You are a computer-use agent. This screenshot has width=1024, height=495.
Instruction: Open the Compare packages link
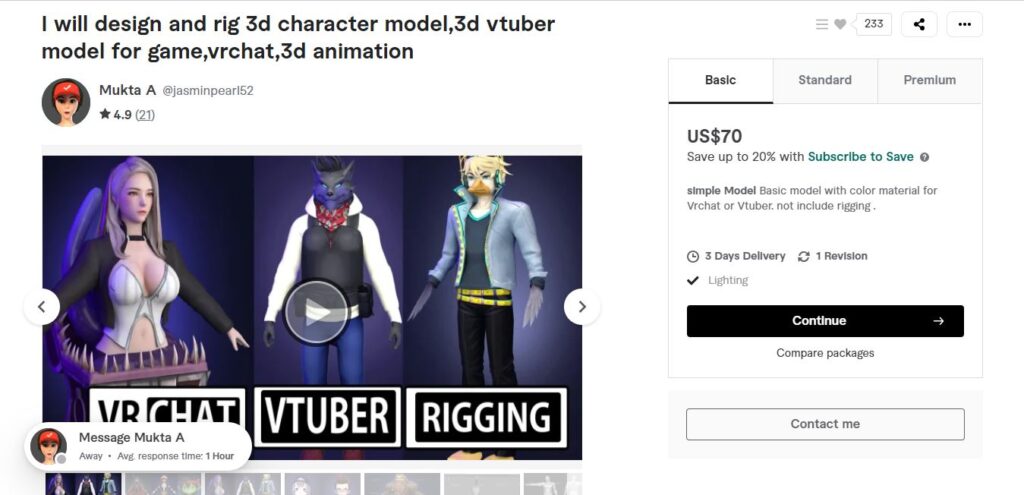(x=825, y=353)
